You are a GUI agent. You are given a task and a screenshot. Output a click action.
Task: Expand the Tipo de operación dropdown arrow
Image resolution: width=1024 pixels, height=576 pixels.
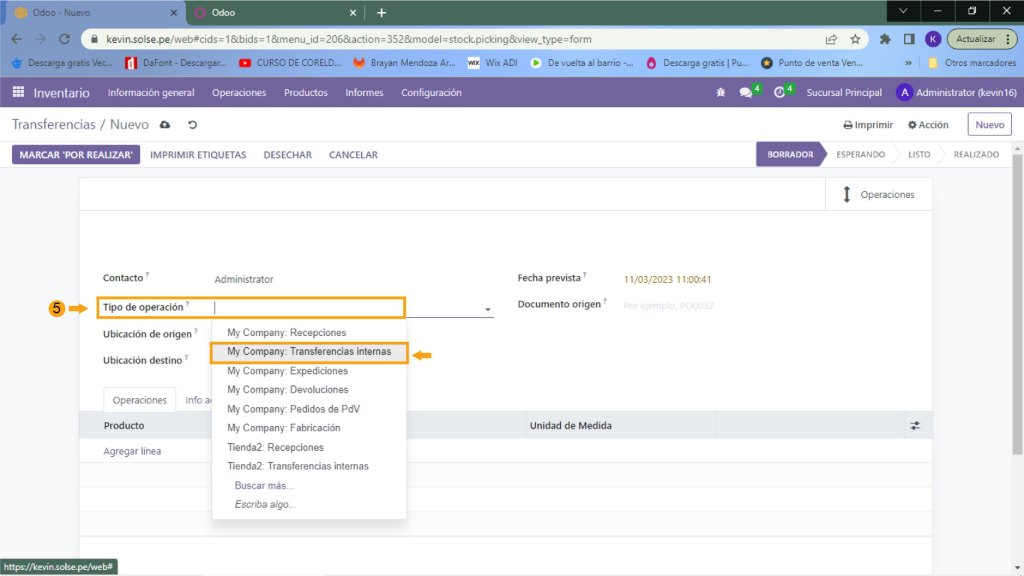pos(488,310)
